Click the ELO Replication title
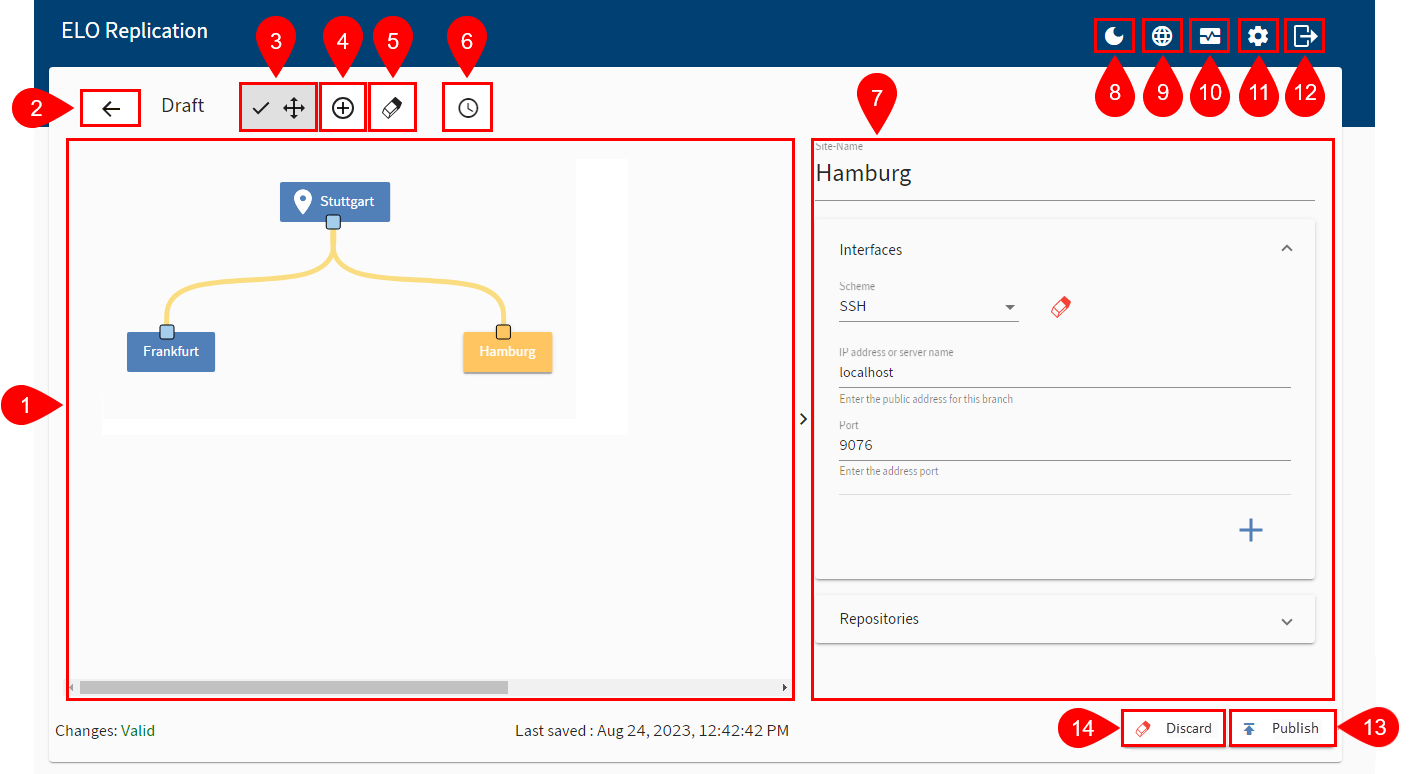 pos(135,31)
